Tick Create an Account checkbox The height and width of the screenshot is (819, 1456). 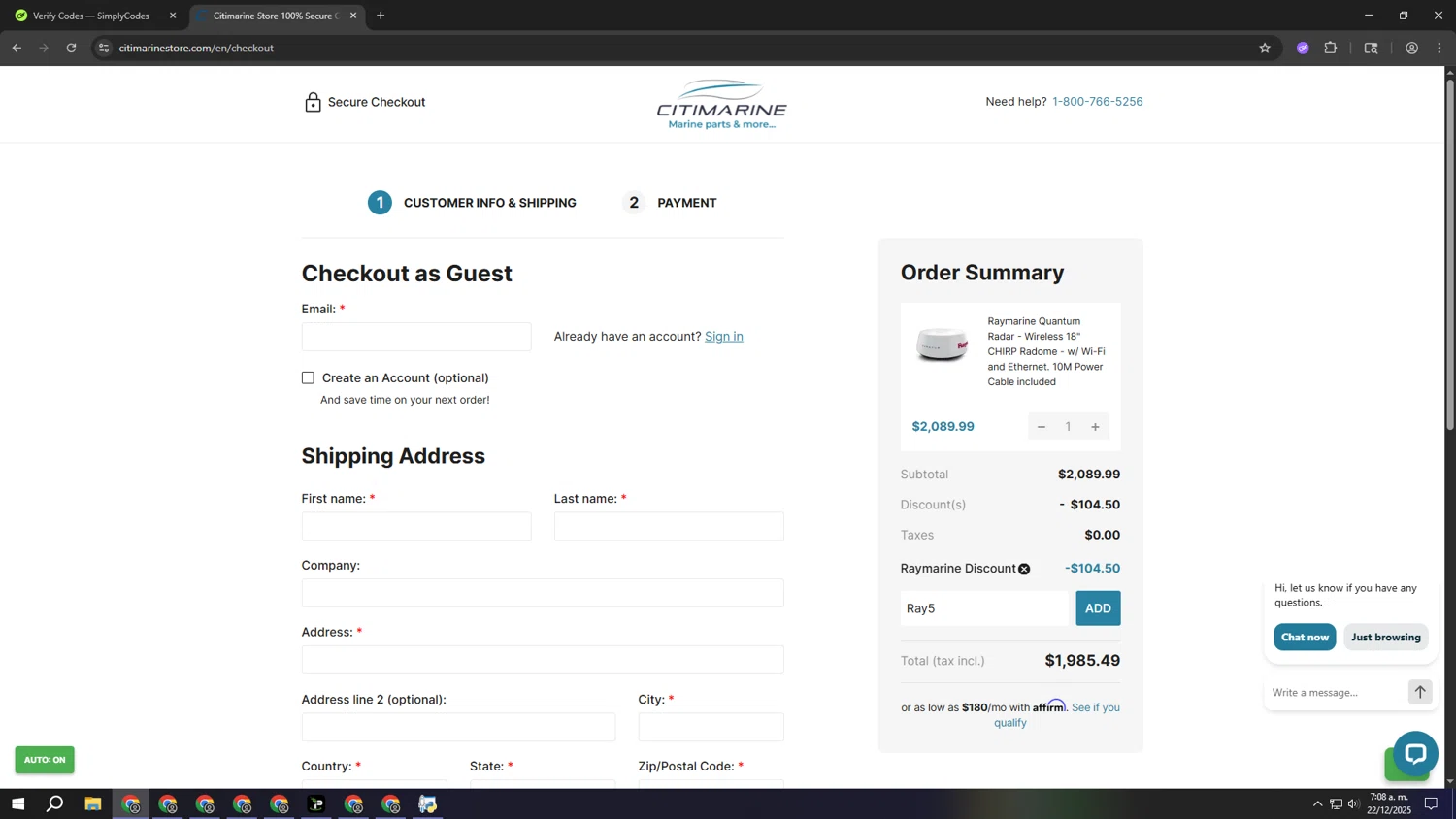pos(308,377)
